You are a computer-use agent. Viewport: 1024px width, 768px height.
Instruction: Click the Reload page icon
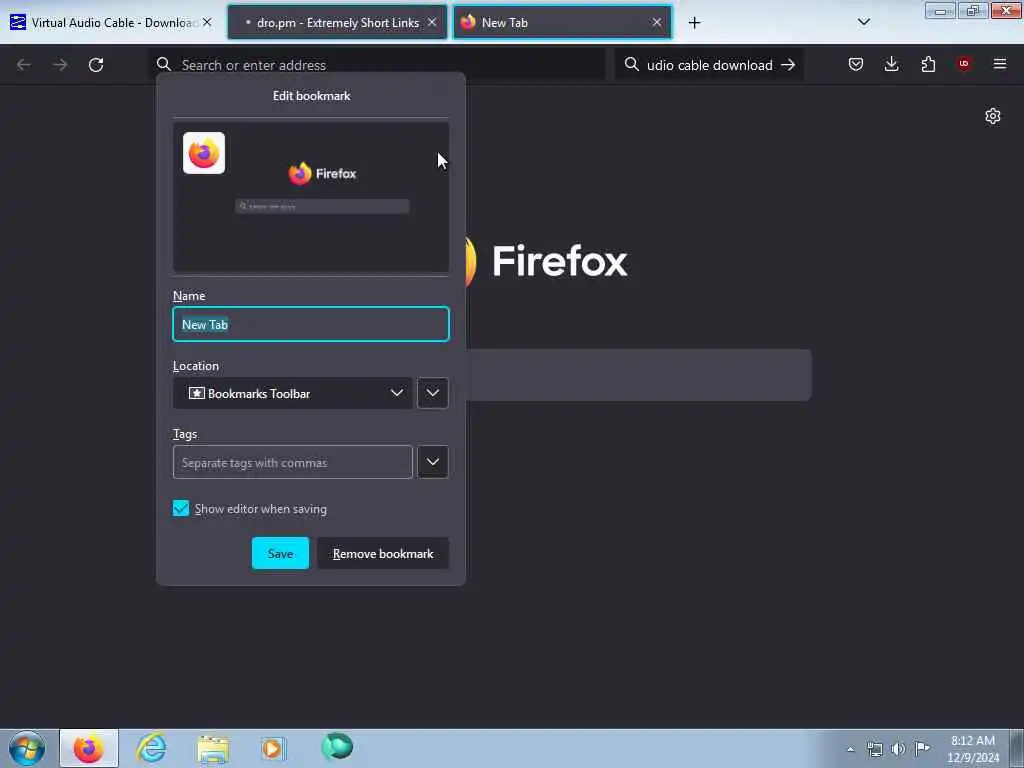(x=96, y=65)
